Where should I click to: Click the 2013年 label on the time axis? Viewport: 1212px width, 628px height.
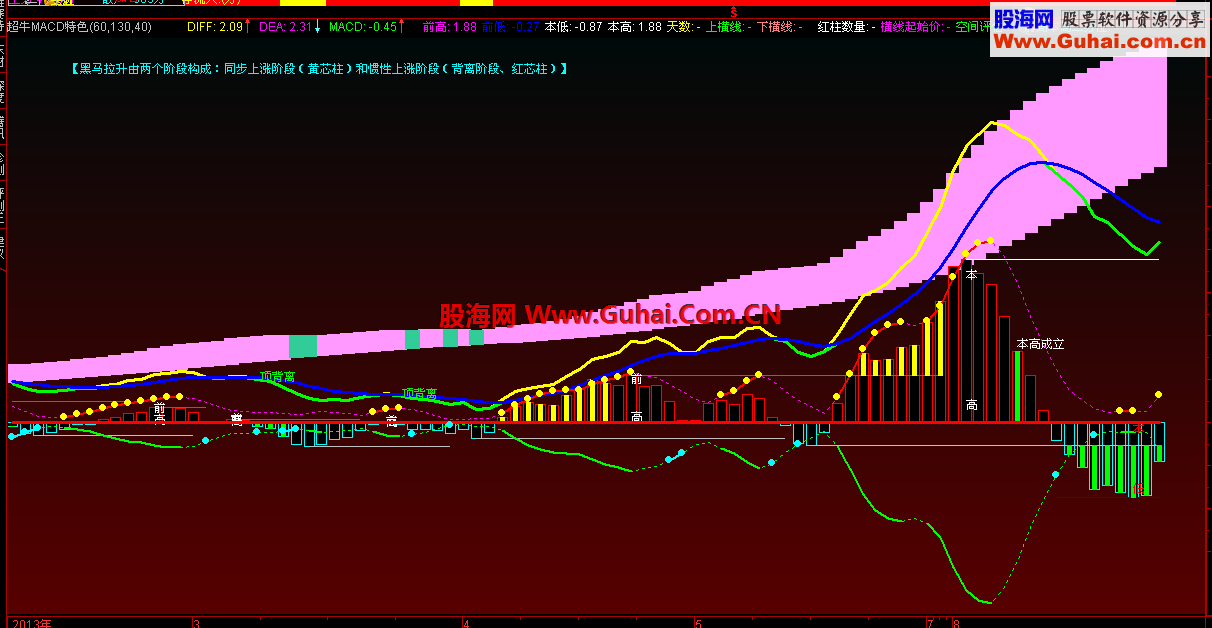(x=31, y=623)
